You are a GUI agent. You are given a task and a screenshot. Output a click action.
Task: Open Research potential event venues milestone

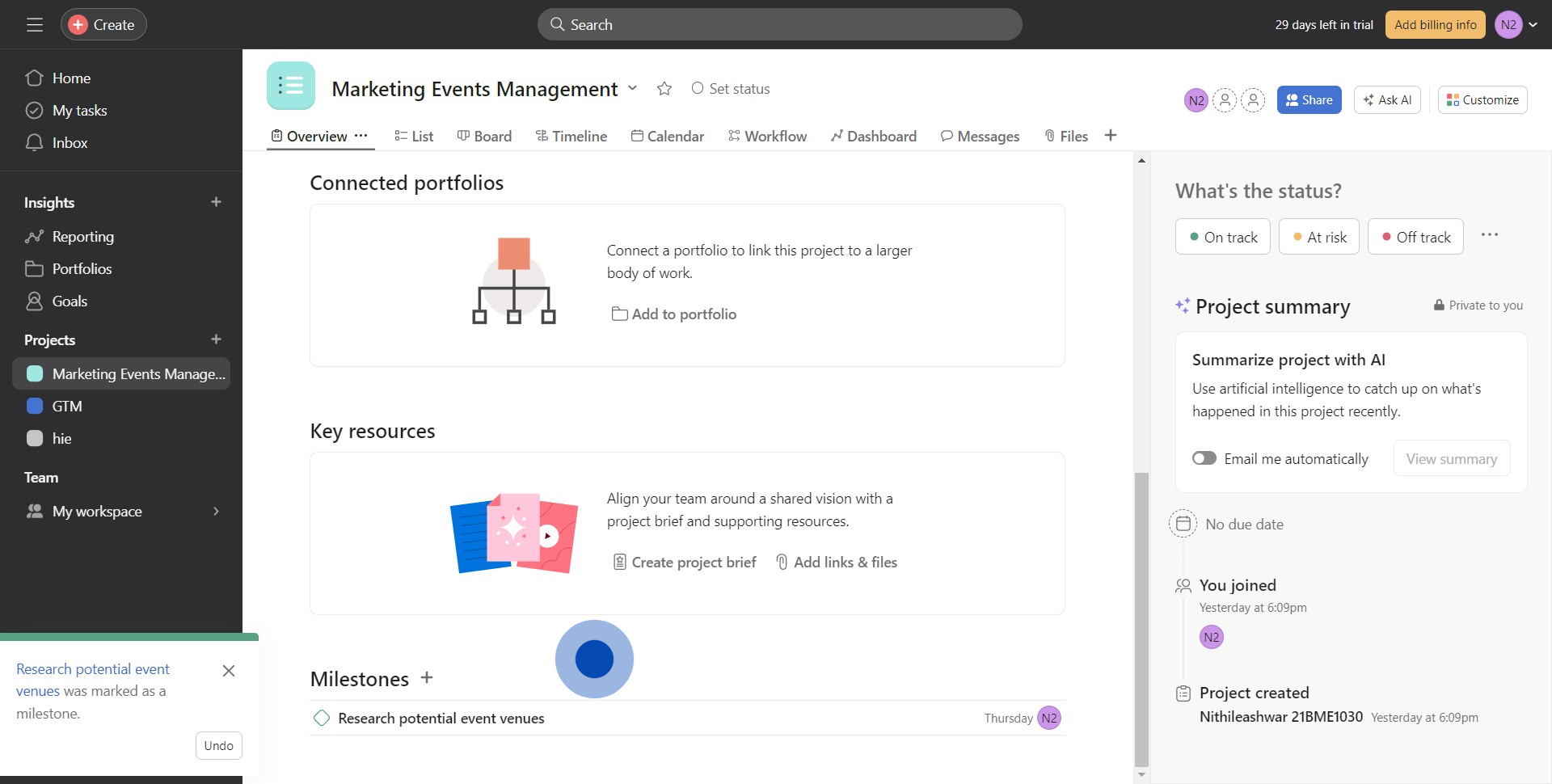point(441,719)
